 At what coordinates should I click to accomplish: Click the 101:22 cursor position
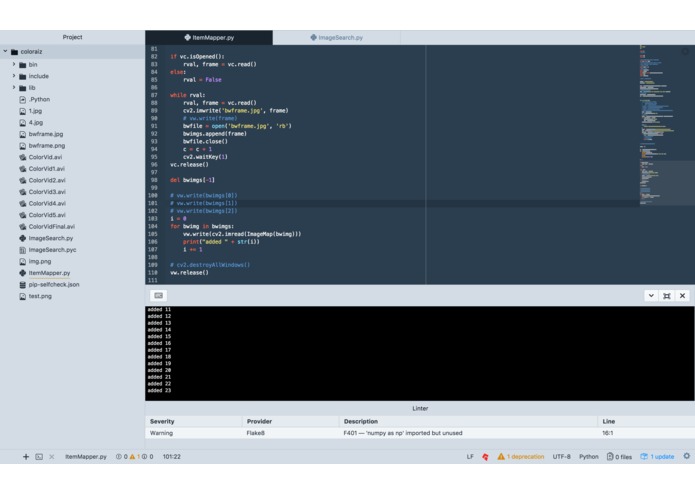click(x=172, y=456)
